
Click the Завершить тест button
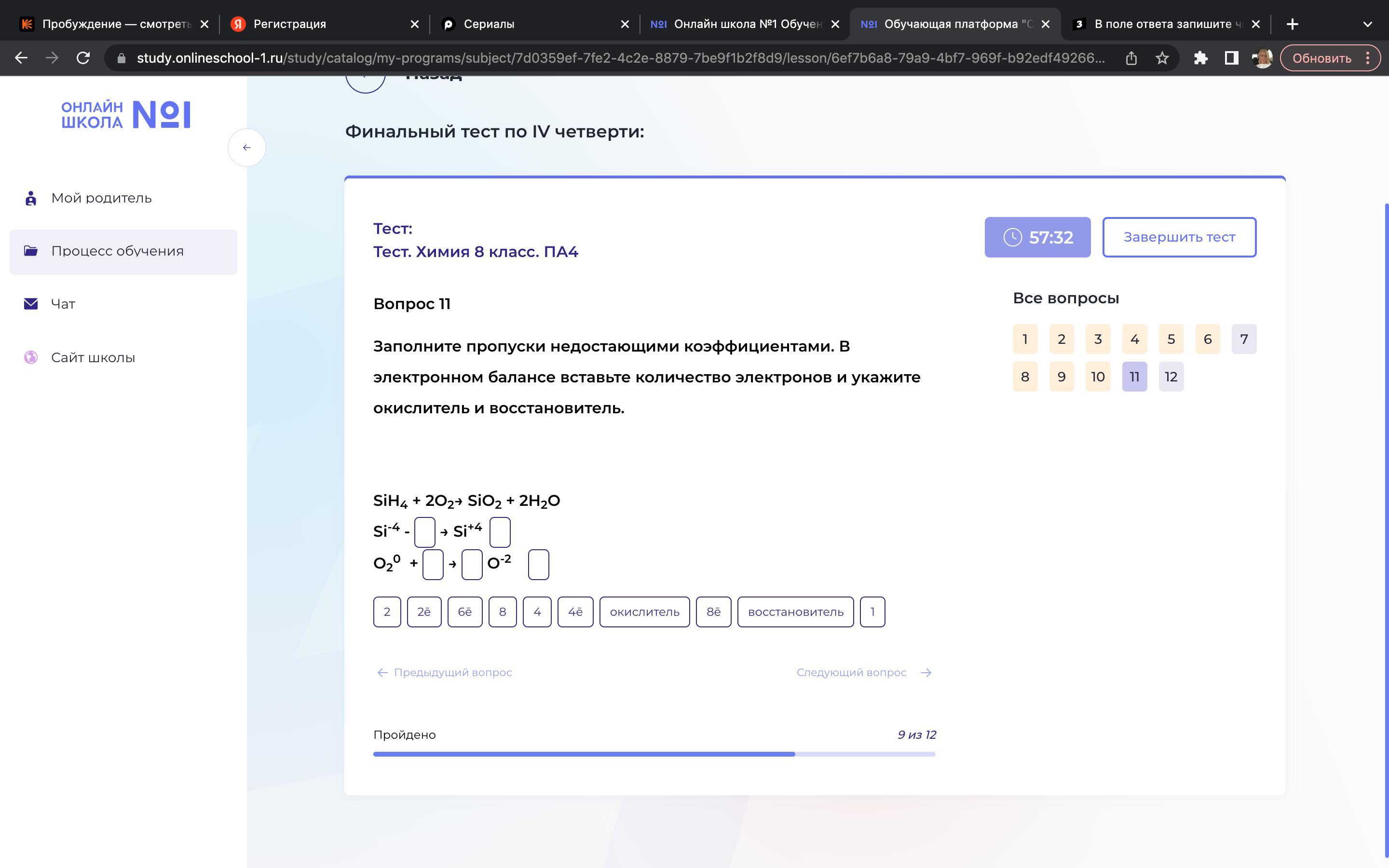click(x=1179, y=237)
